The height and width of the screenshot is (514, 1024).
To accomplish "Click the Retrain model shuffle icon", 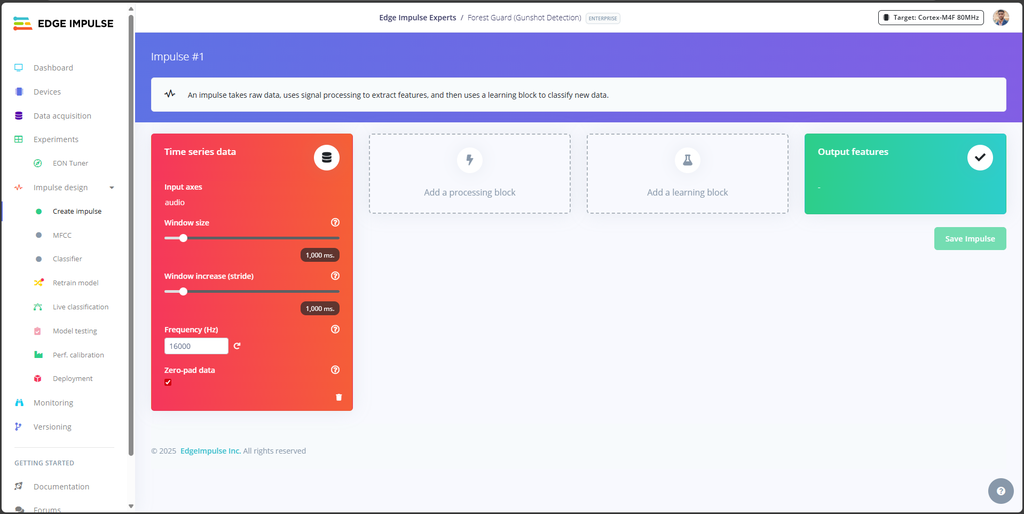I will click(x=39, y=283).
